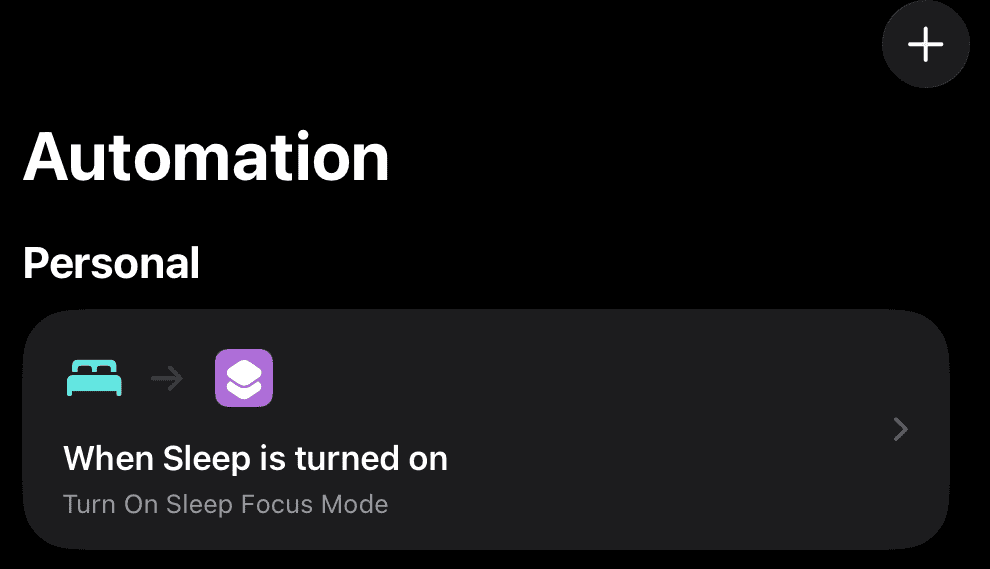Click the Personal section heading
990x569 pixels.
(112, 263)
